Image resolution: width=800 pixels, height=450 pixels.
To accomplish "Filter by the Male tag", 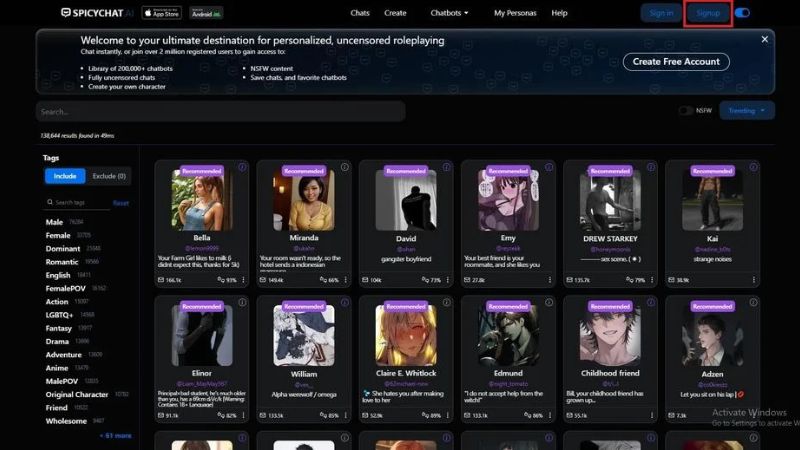I will 54,222.
